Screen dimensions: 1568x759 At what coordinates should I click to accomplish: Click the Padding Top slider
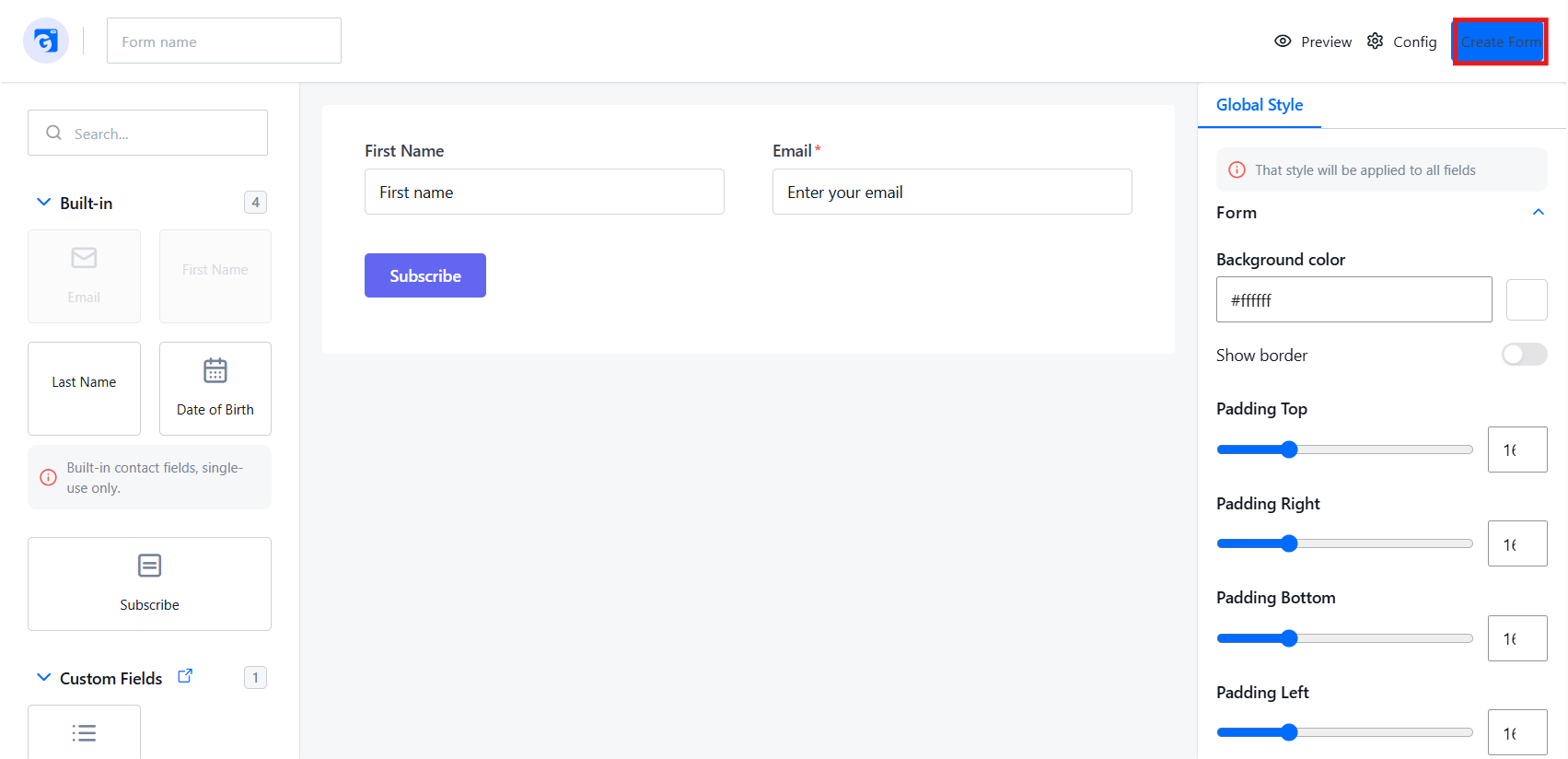[1344, 450]
